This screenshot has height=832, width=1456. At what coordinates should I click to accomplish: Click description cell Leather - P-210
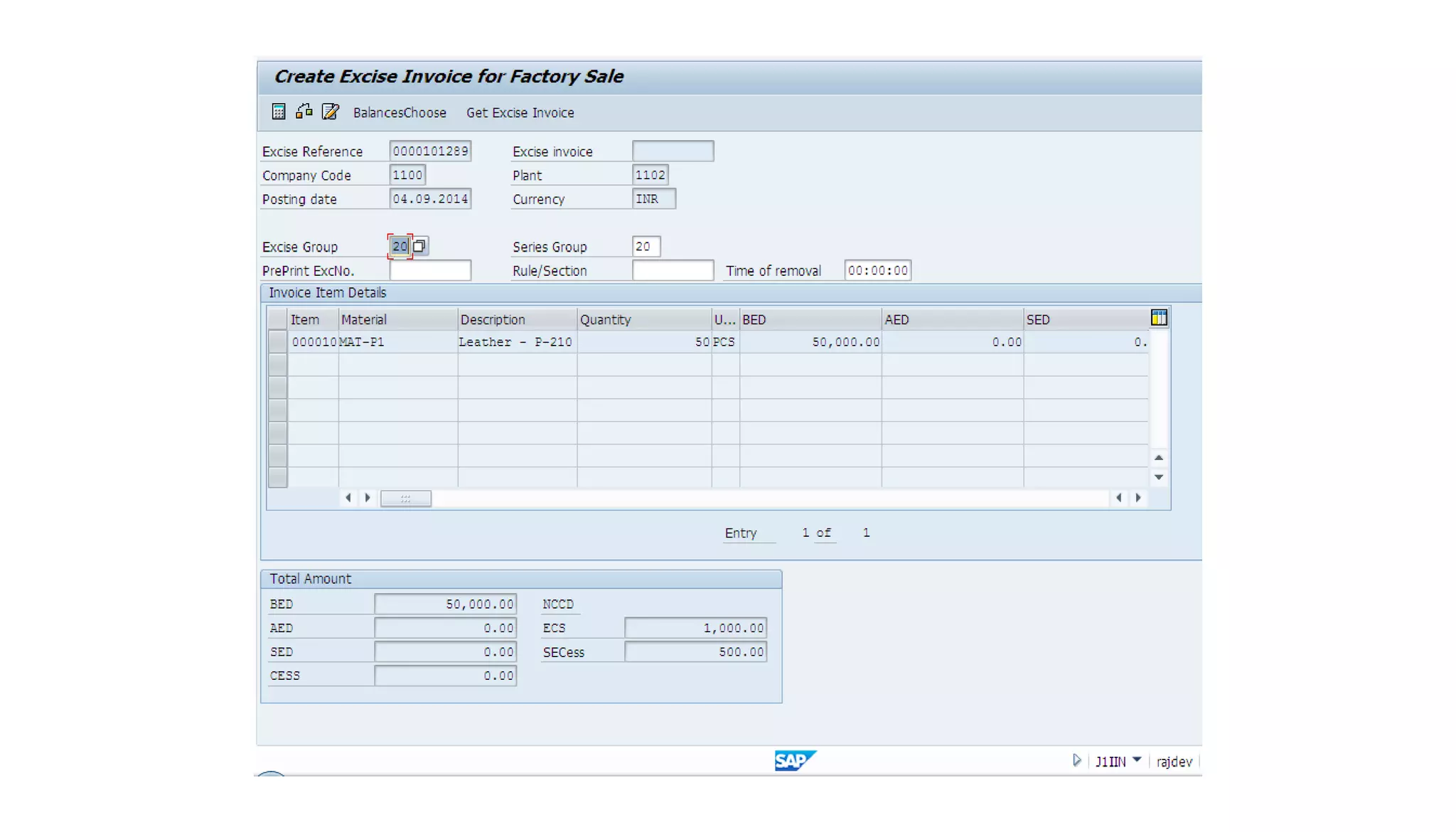(517, 342)
